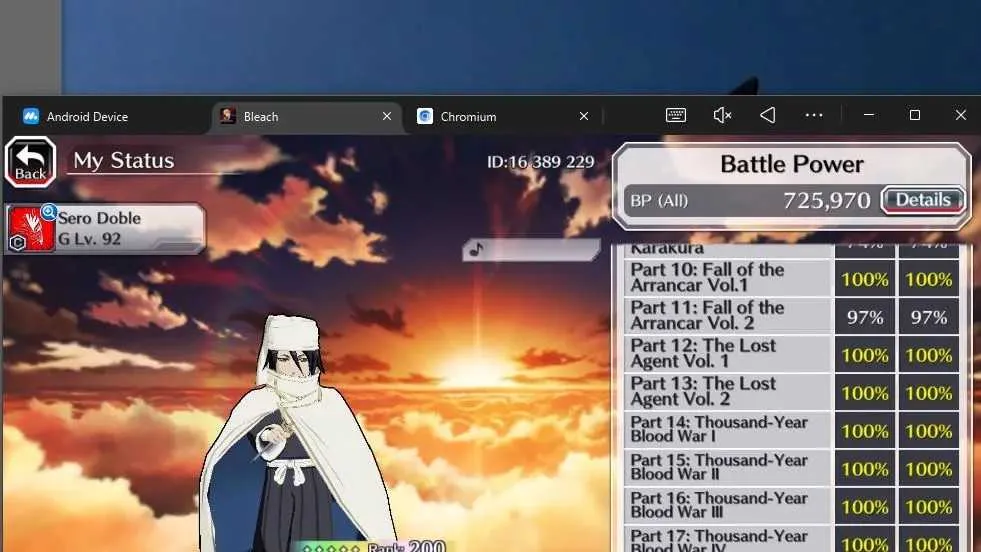Click second 100% value in Part 16 row
Screen dimensions: 981x552
929,507
